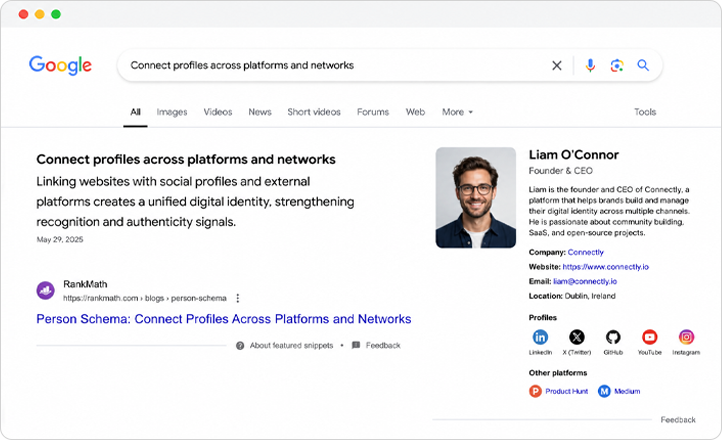Image resolution: width=722 pixels, height=440 pixels.
Task: Switch to the Short videos tab
Action: tap(314, 112)
